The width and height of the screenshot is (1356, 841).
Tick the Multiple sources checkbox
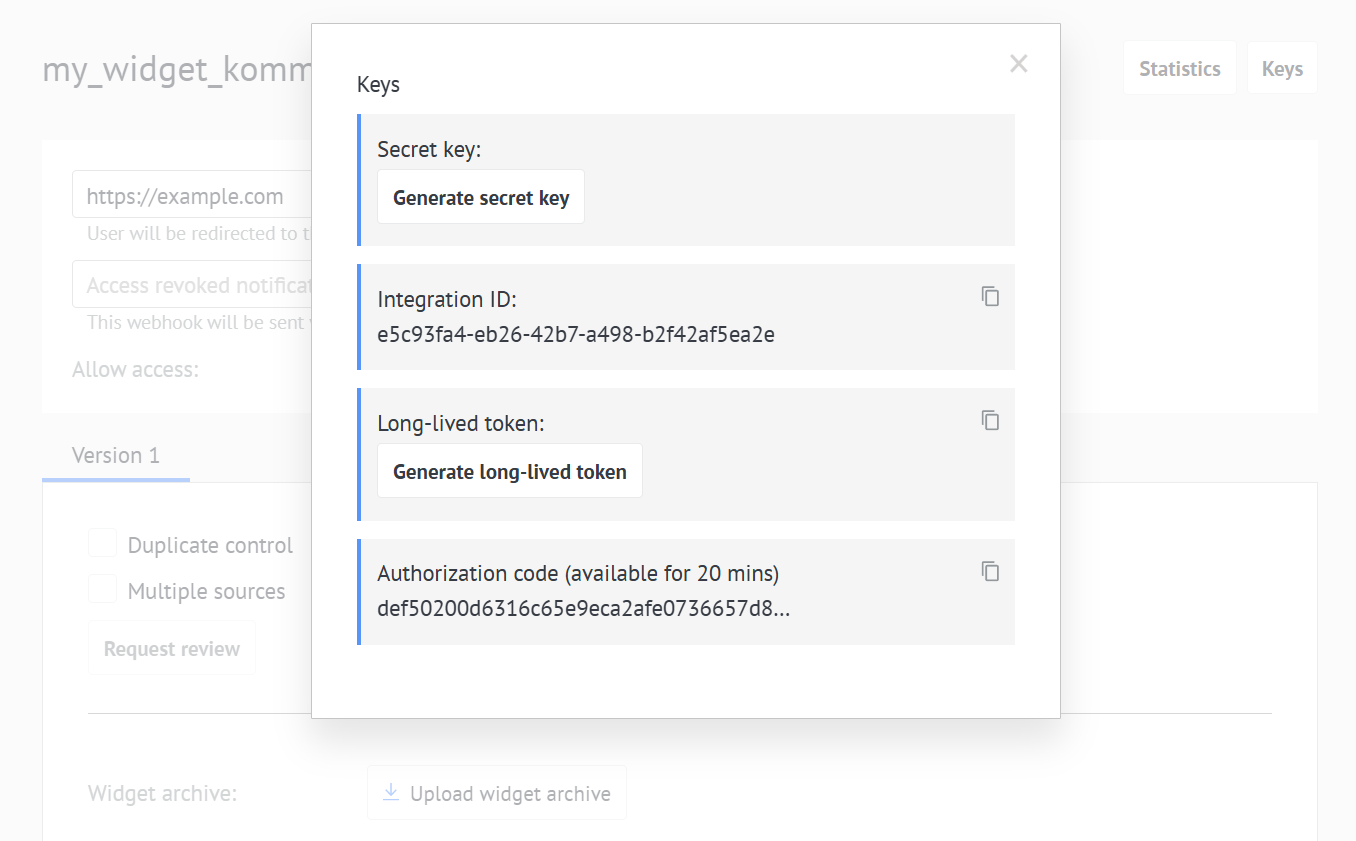point(103,590)
